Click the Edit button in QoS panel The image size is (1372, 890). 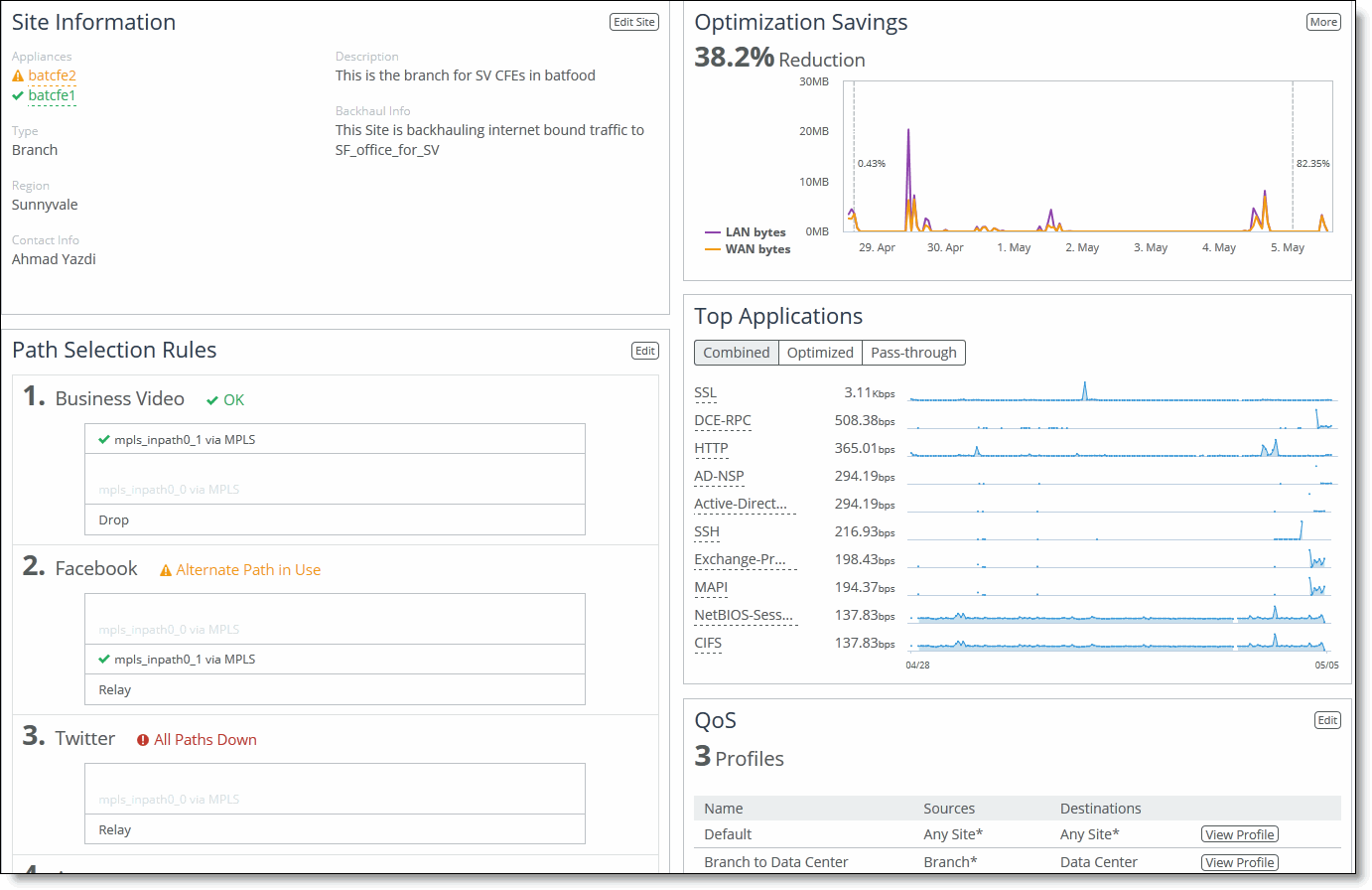1327,720
